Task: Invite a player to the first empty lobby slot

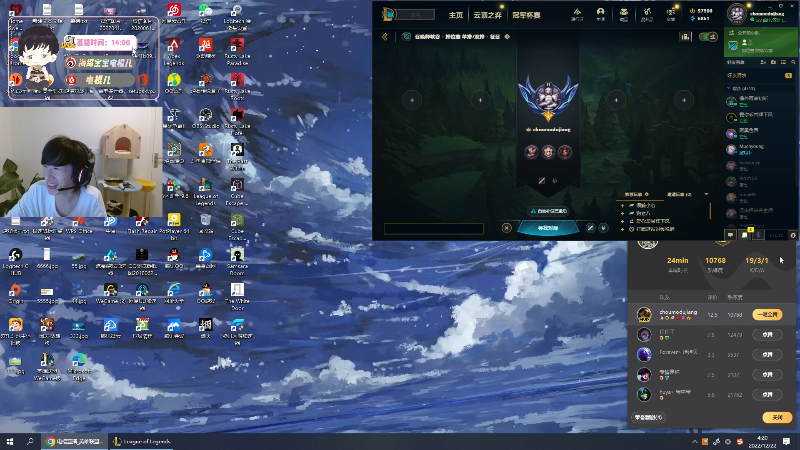Action: click(x=412, y=100)
